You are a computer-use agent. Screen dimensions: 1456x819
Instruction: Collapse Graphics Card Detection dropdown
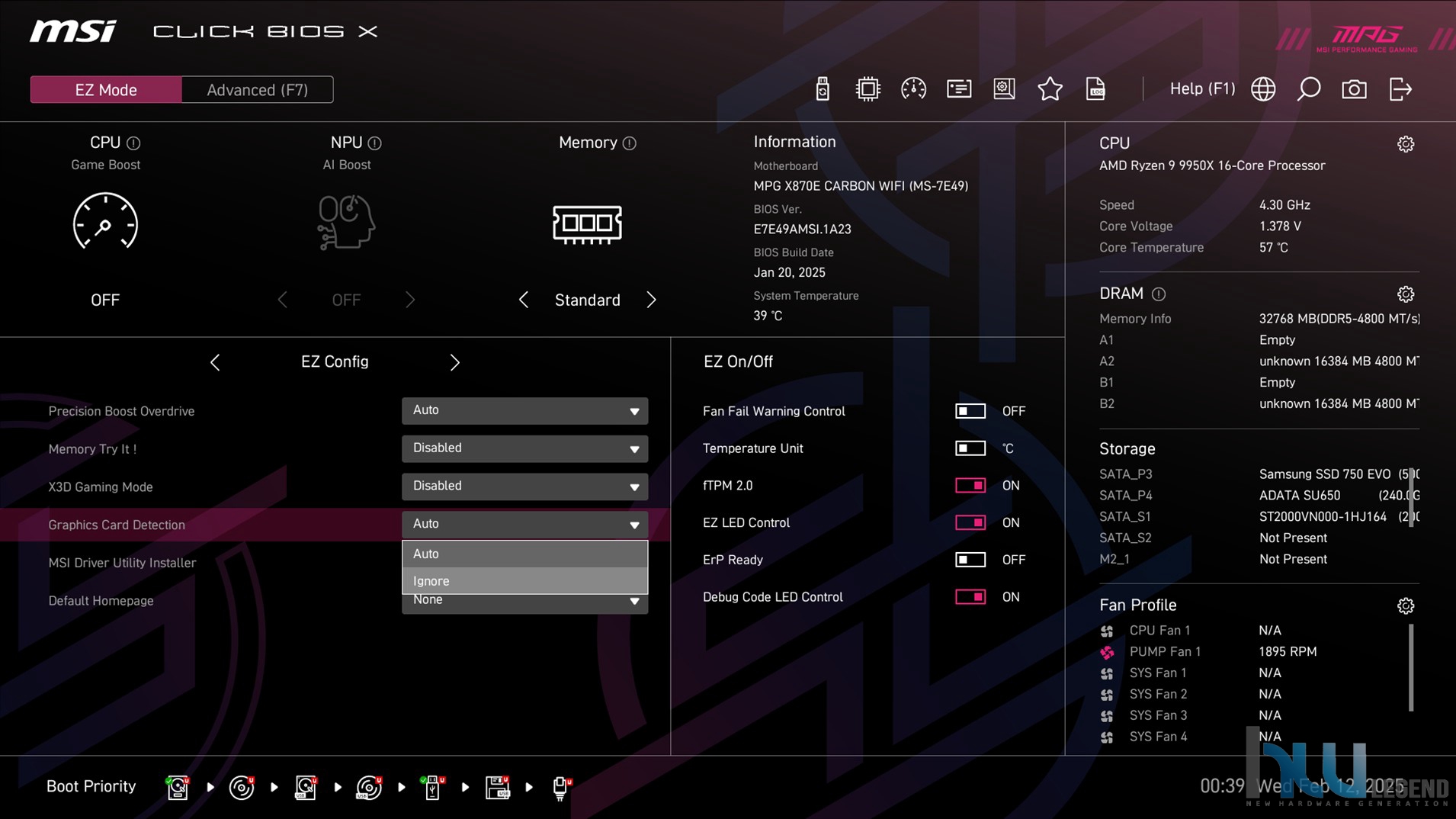(x=524, y=524)
